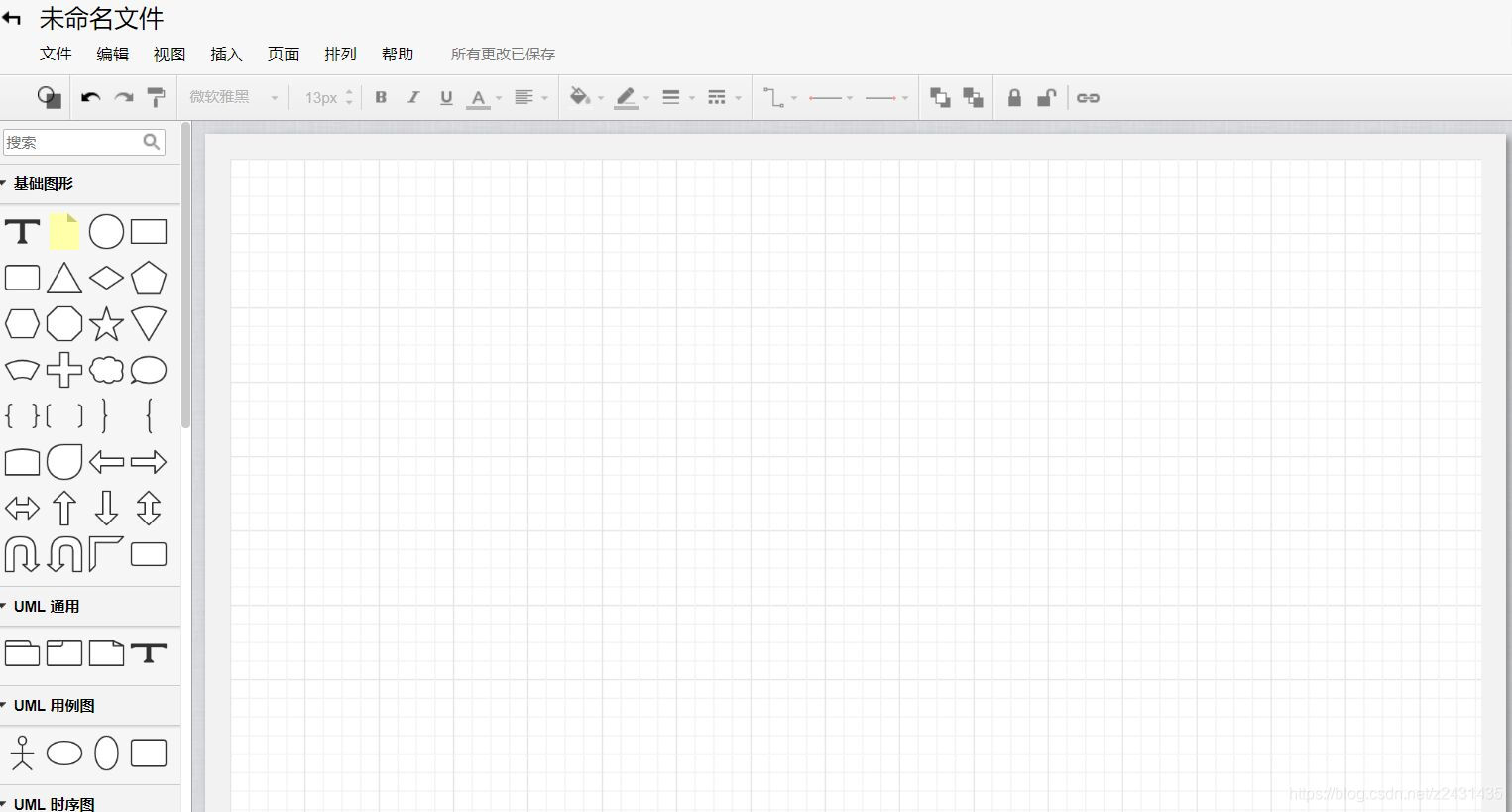Screen dimensions: 1512x812
Task: Select the circle shape
Action: [106, 231]
